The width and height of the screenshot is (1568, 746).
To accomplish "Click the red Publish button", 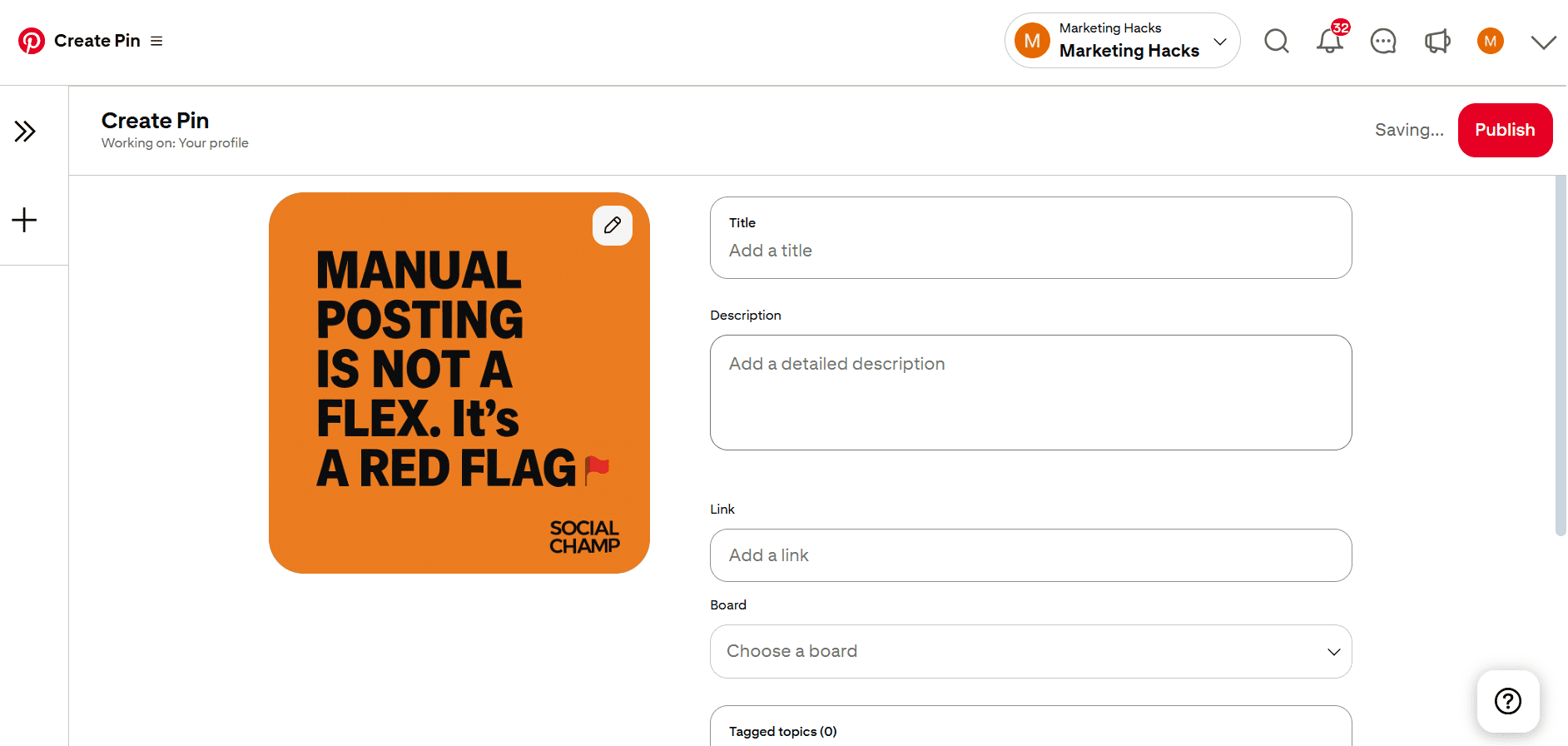I will point(1504,130).
